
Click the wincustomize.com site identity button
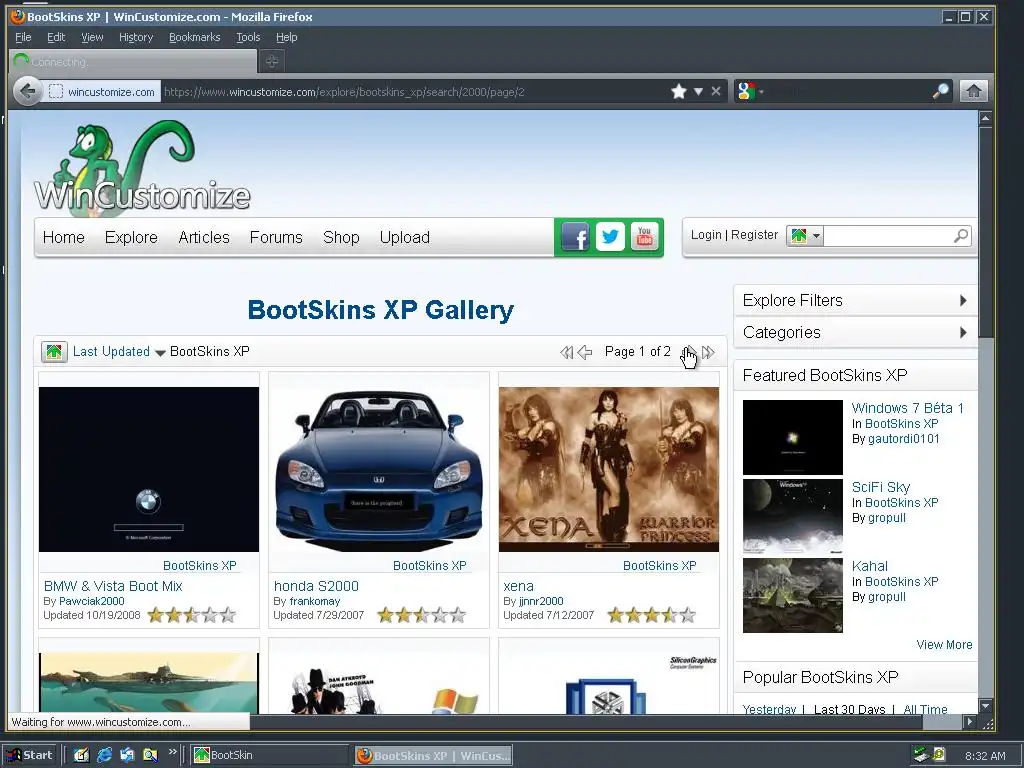pos(103,91)
